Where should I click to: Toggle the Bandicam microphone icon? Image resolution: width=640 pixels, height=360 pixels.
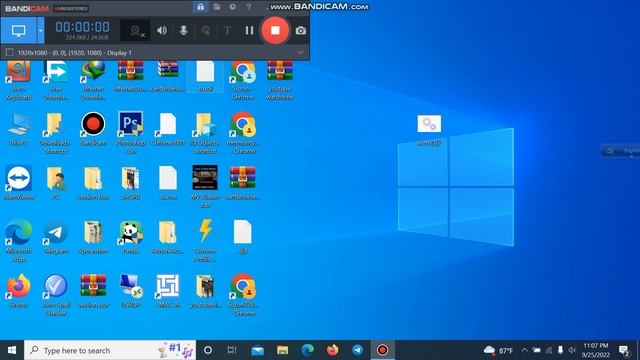coord(183,30)
